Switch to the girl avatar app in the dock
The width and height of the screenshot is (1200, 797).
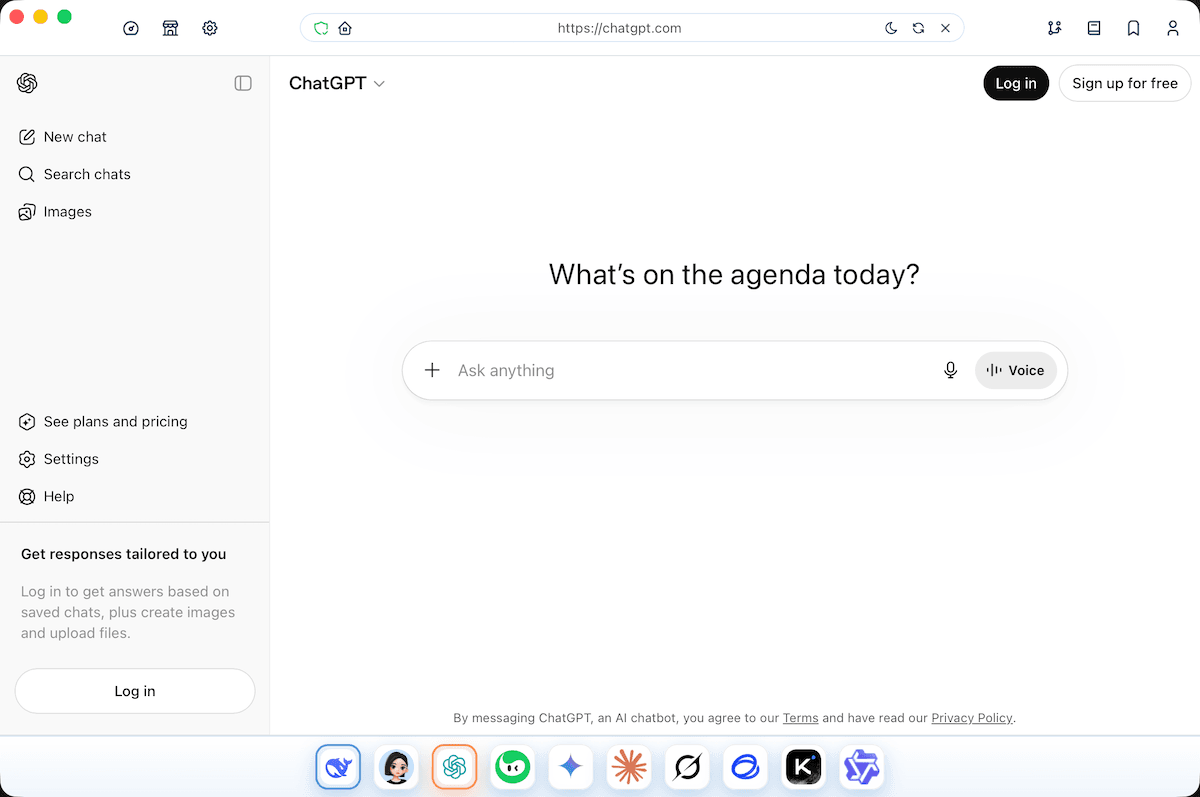click(x=396, y=767)
